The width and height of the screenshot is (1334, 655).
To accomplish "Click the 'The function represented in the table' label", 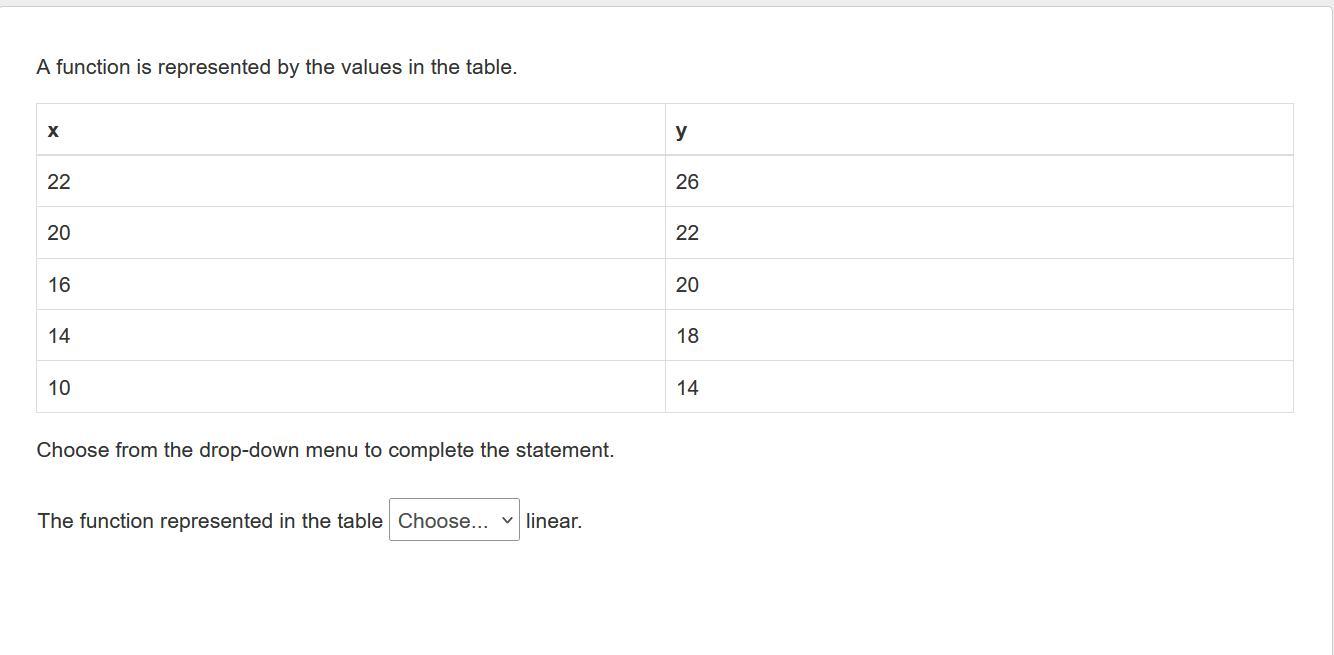I will click(x=210, y=521).
